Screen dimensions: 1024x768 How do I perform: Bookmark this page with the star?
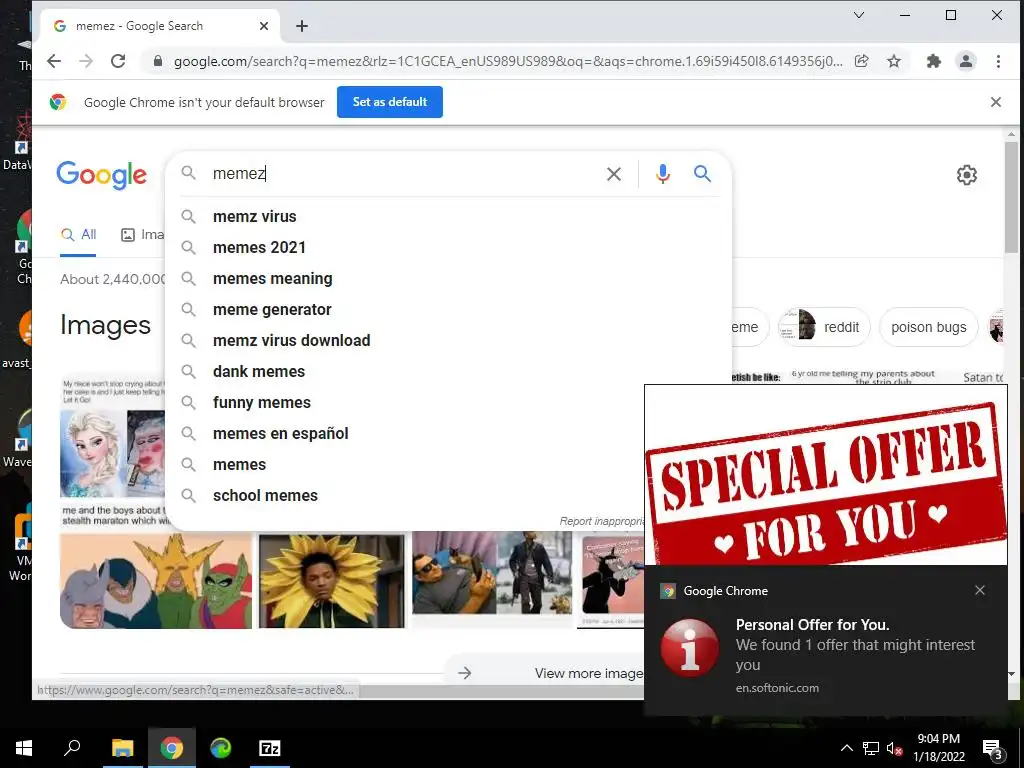pyautogui.click(x=894, y=61)
